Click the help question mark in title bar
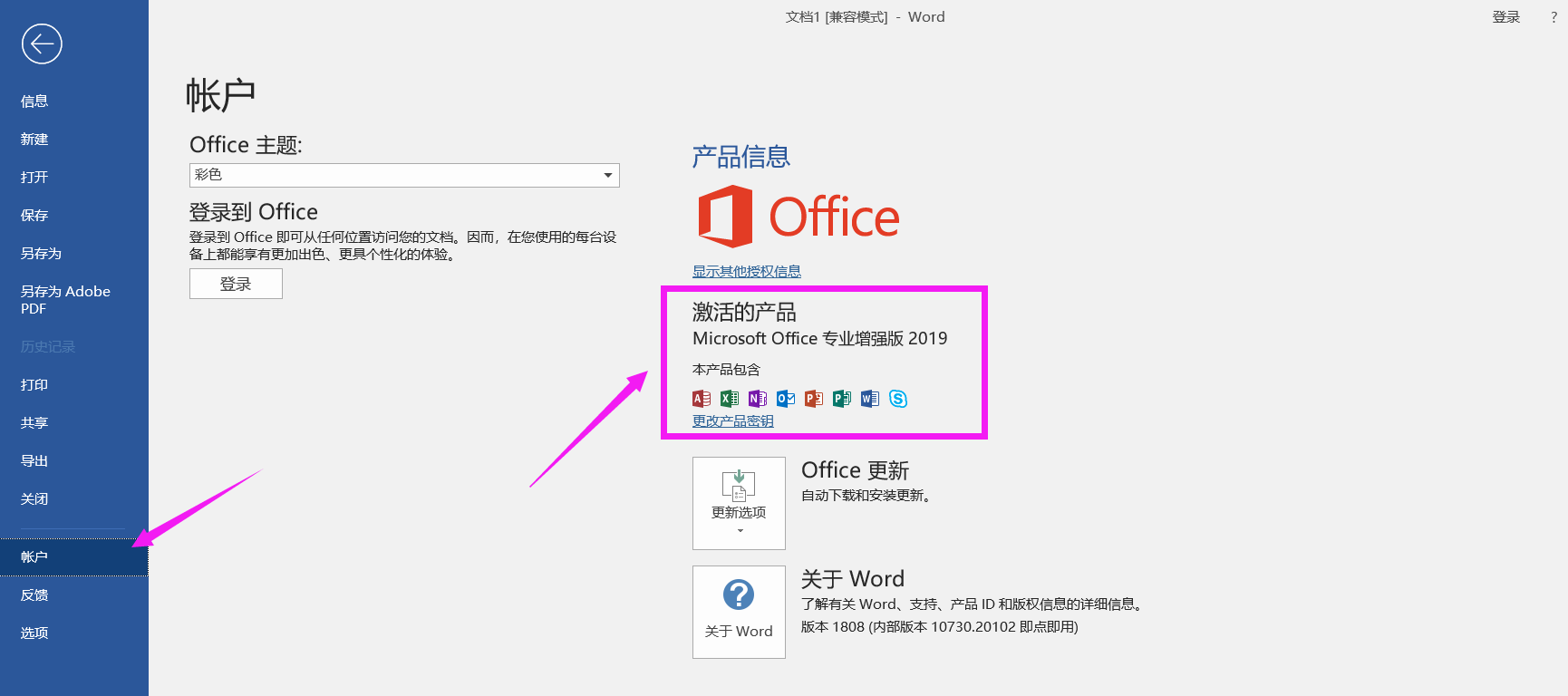Viewport: 1568px width, 696px height. [1553, 17]
